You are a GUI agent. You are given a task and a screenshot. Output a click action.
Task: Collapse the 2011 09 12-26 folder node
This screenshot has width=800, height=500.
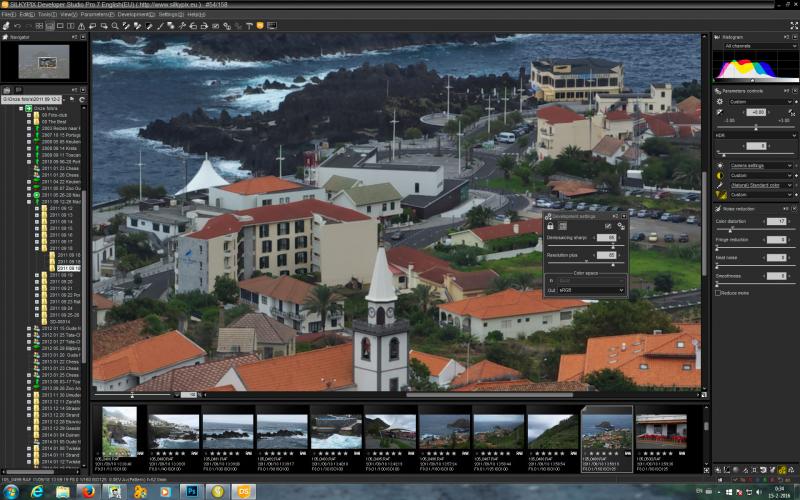tap(29, 202)
